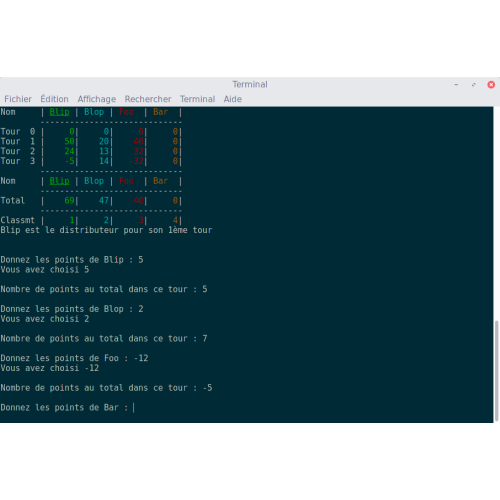Click the Tour 1 value 50 for Blip
This screenshot has height=500, width=500.
[69, 141]
